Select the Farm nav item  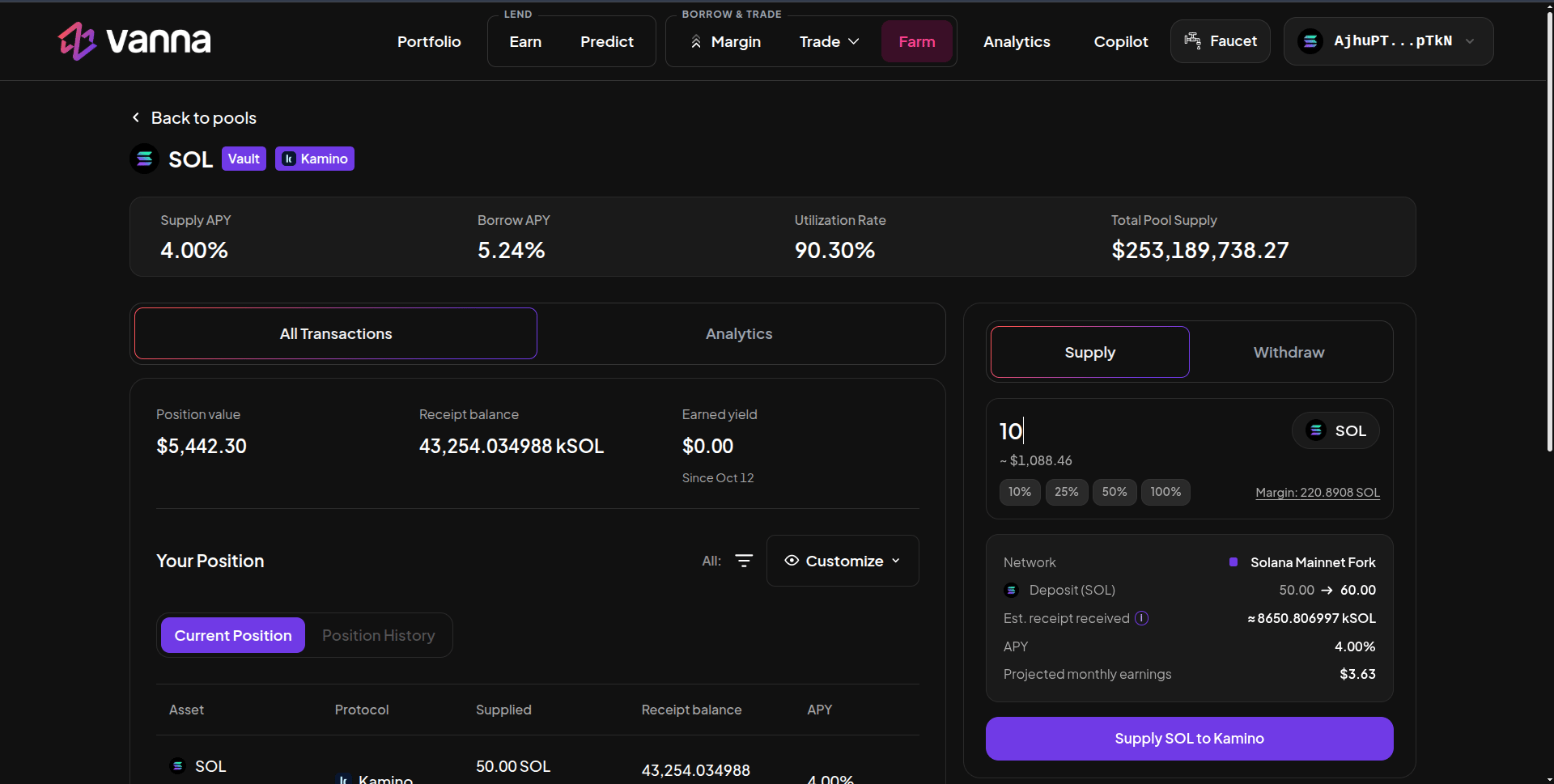tap(917, 41)
